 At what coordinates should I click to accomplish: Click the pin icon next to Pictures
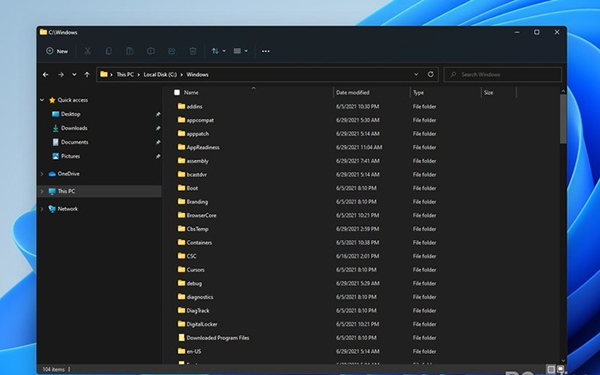pyautogui.click(x=158, y=157)
